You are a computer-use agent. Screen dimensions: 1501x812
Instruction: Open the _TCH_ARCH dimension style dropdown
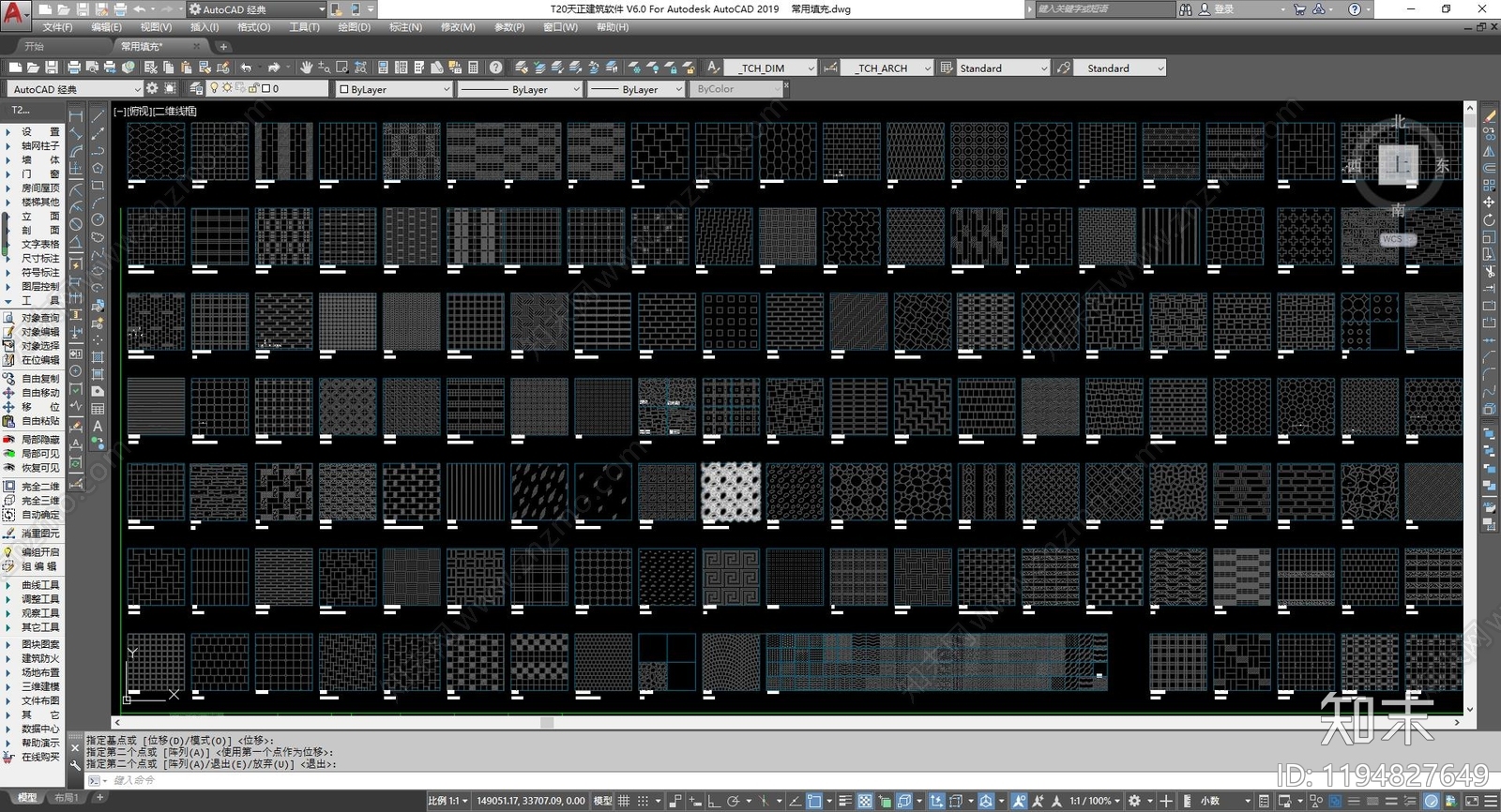click(x=887, y=68)
